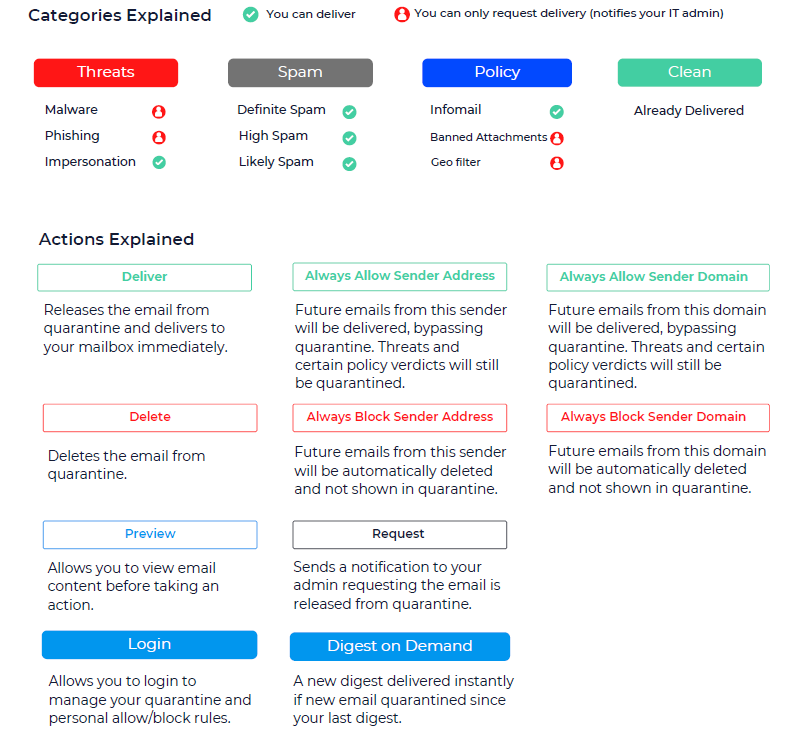
Task: Click red person icon beside Geo filter
Action: click(557, 163)
